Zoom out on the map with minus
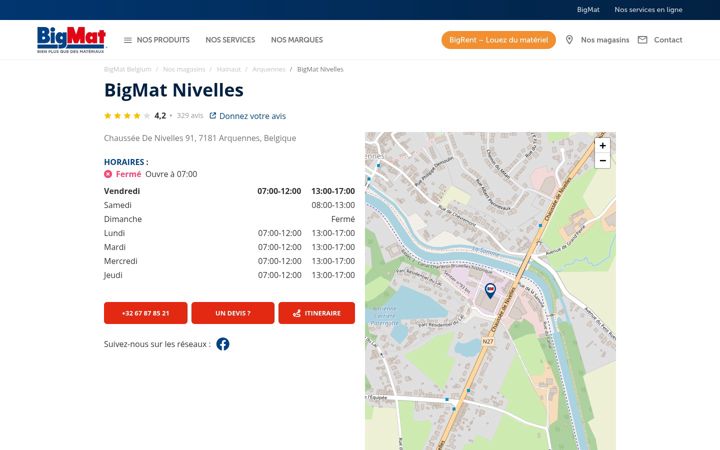The height and width of the screenshot is (450, 720). [x=602, y=161]
